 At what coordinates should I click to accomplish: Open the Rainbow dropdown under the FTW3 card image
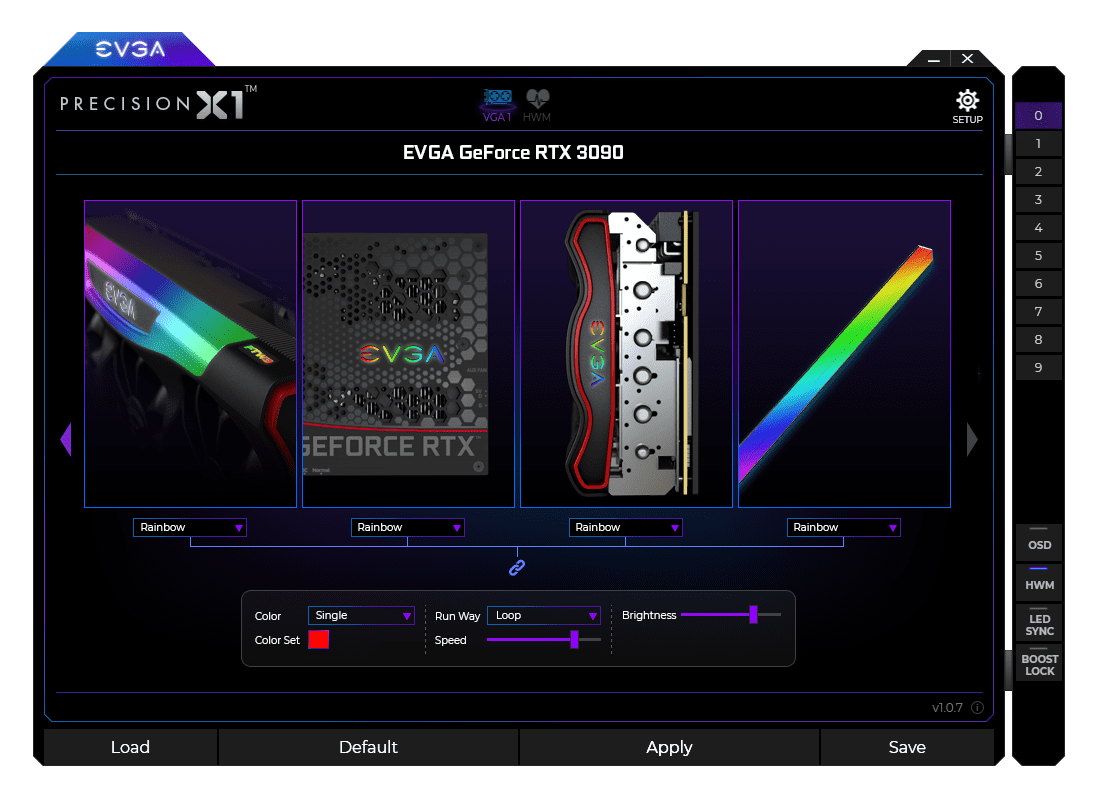(x=189, y=527)
